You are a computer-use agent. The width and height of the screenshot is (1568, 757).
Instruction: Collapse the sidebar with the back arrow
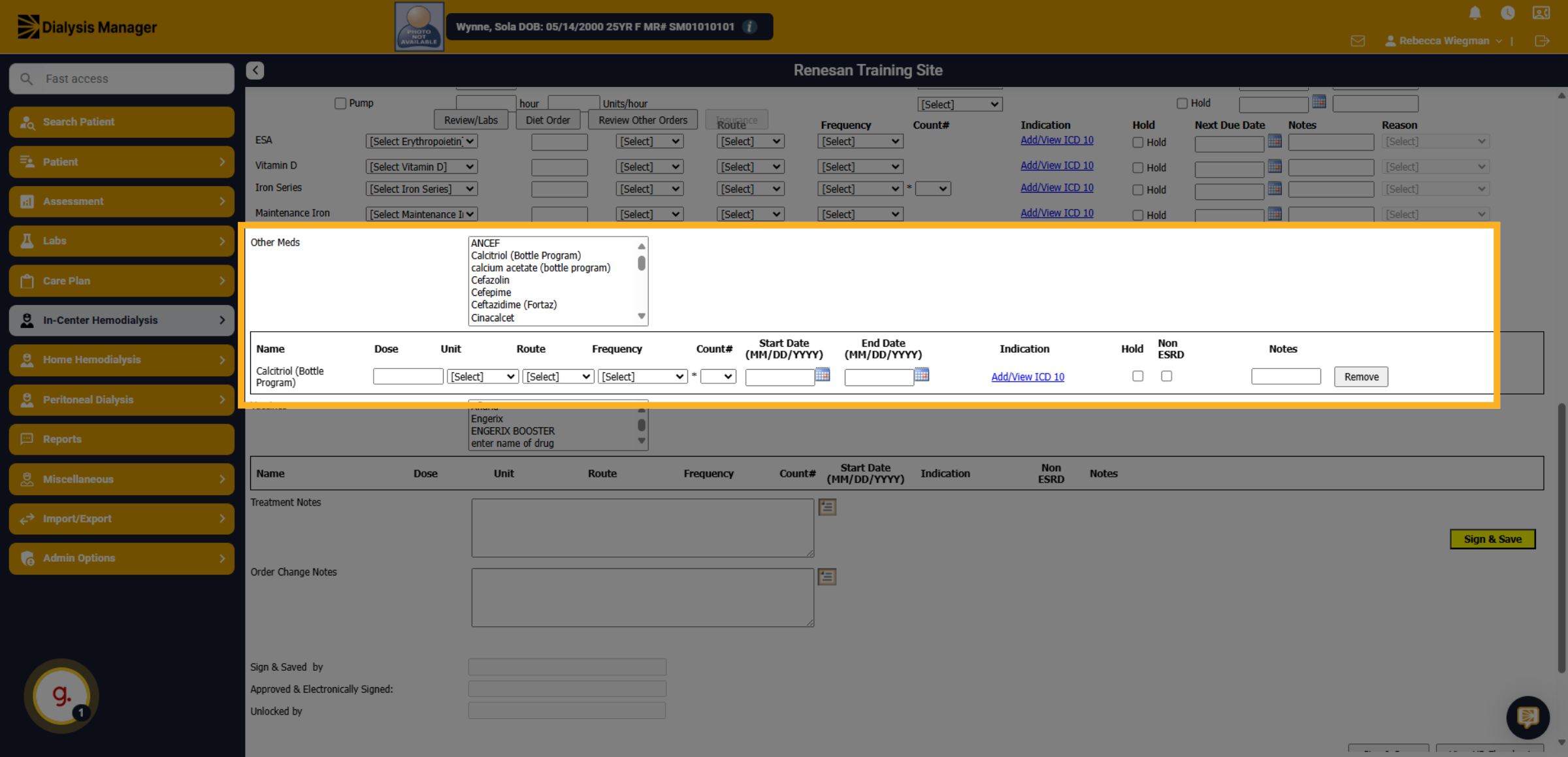[255, 71]
